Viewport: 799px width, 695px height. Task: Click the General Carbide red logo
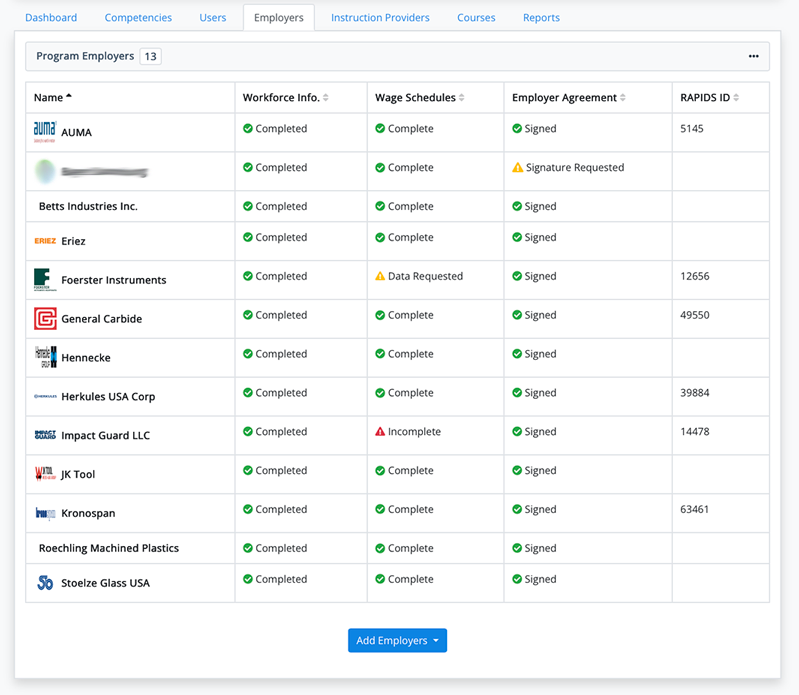[45, 318]
